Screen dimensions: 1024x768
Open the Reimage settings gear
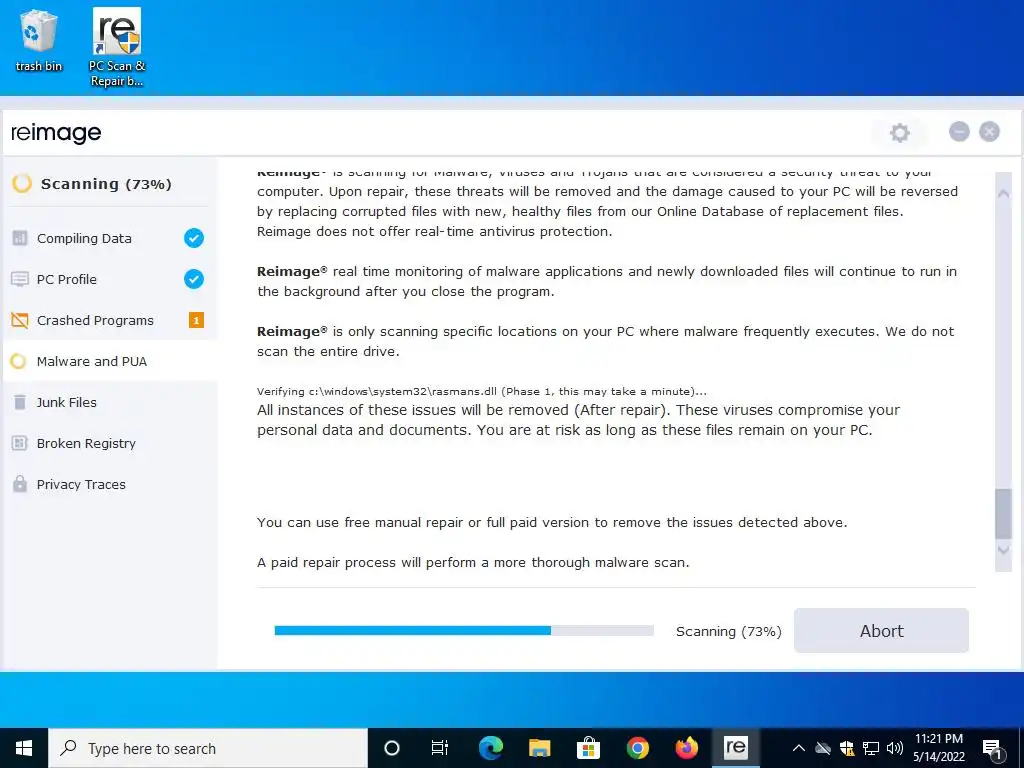(899, 133)
